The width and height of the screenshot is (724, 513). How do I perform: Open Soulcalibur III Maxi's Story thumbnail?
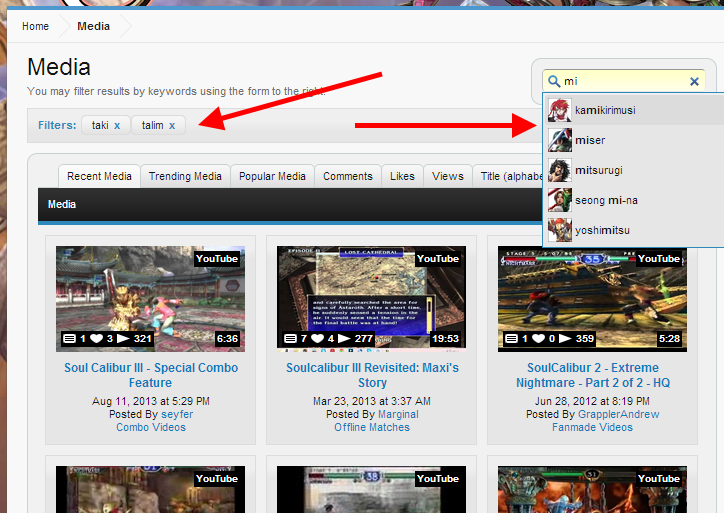point(371,299)
